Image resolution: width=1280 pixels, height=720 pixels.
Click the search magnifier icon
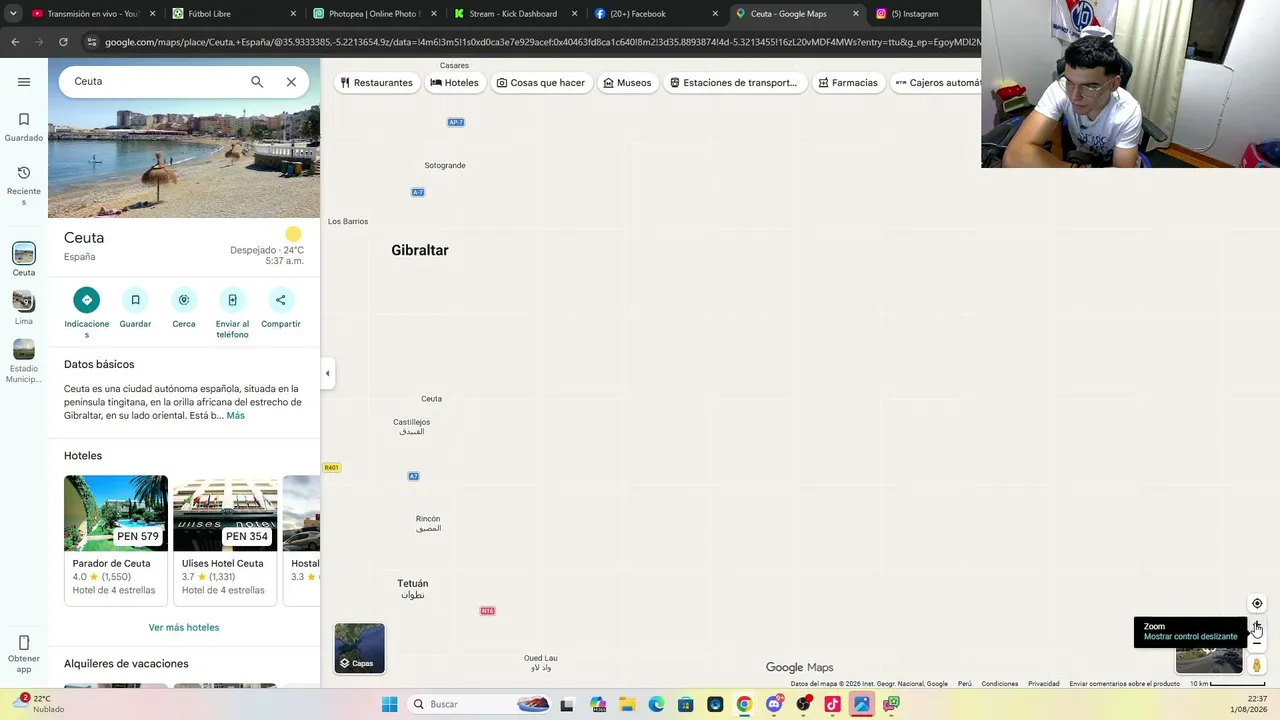click(257, 82)
